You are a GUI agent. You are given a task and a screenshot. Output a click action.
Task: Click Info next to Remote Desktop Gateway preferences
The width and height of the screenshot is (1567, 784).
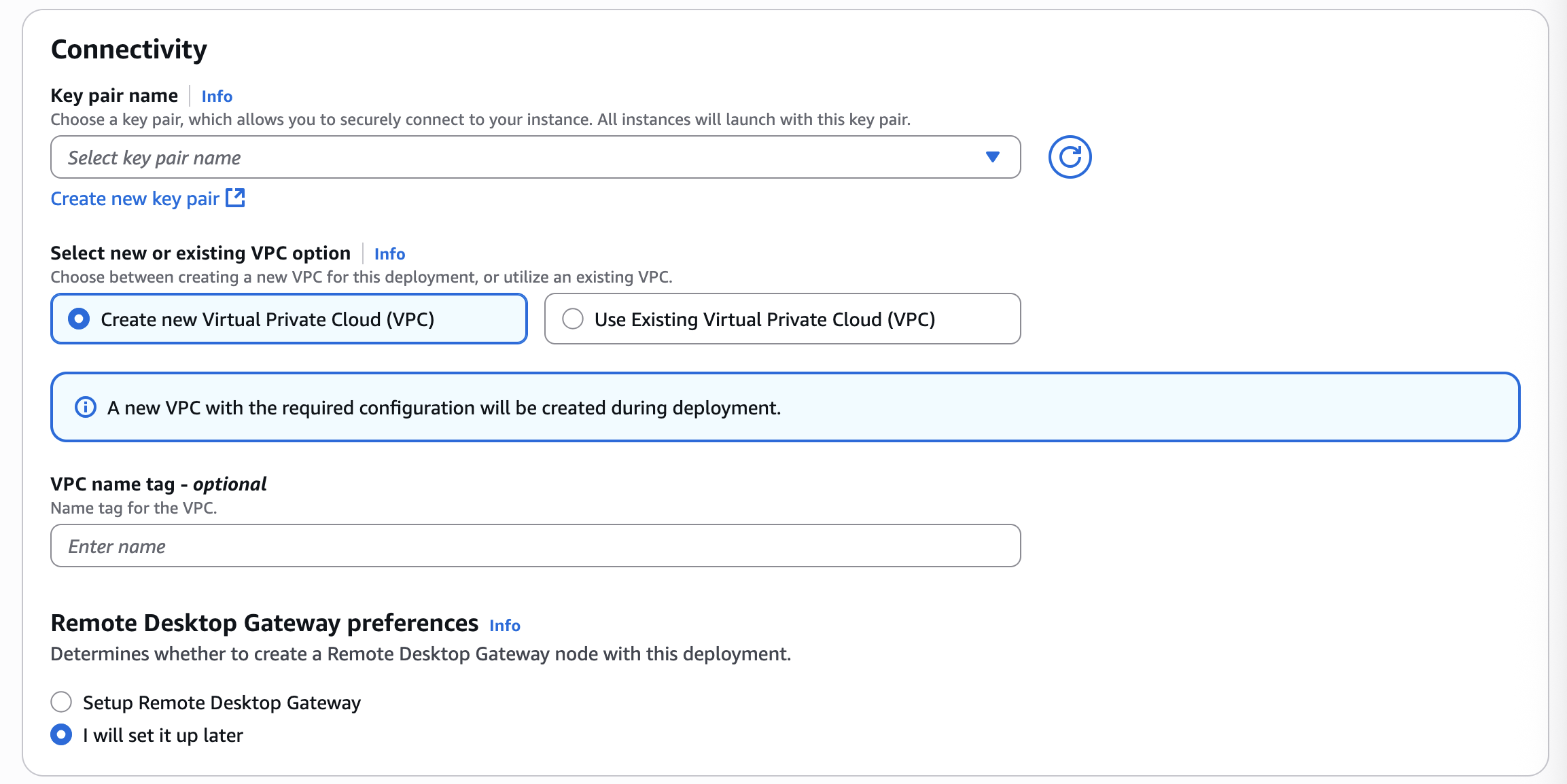click(505, 625)
